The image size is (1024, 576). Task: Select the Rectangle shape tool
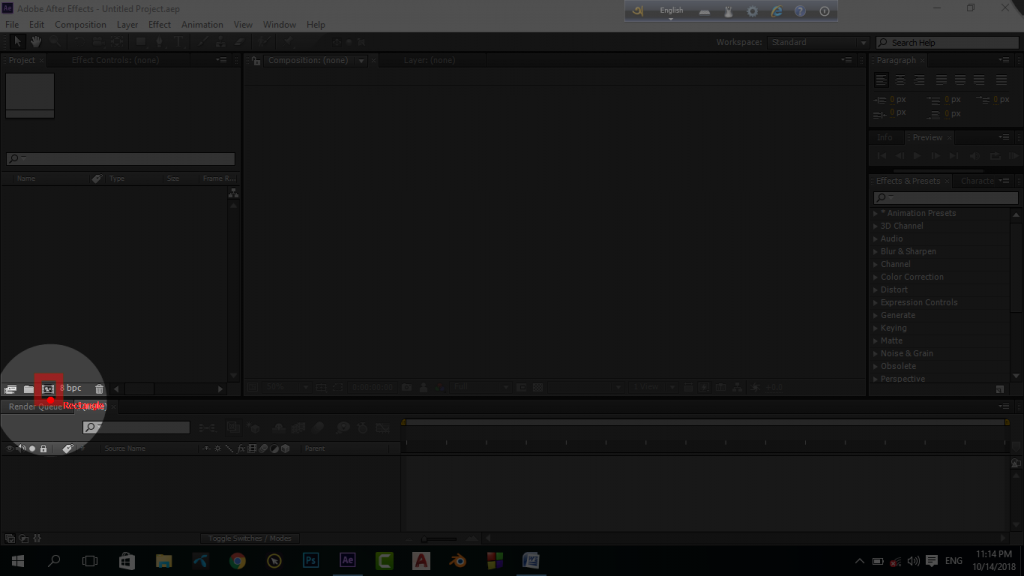140,42
